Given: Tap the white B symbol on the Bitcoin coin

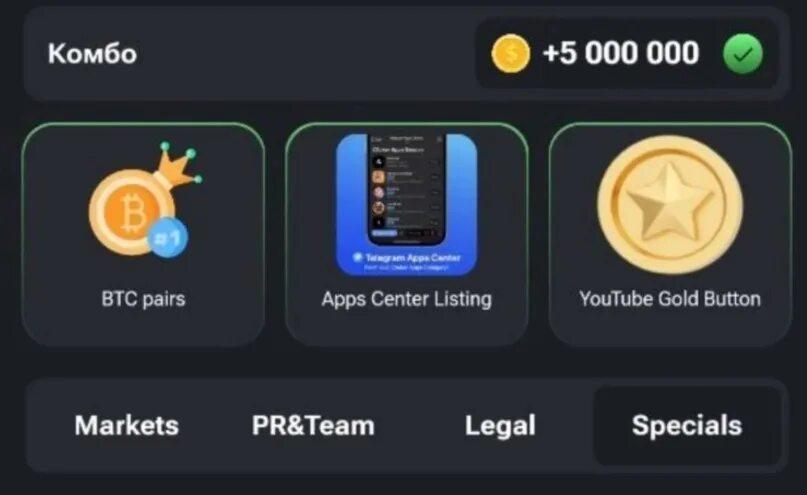Looking at the screenshot, I should click(x=132, y=213).
